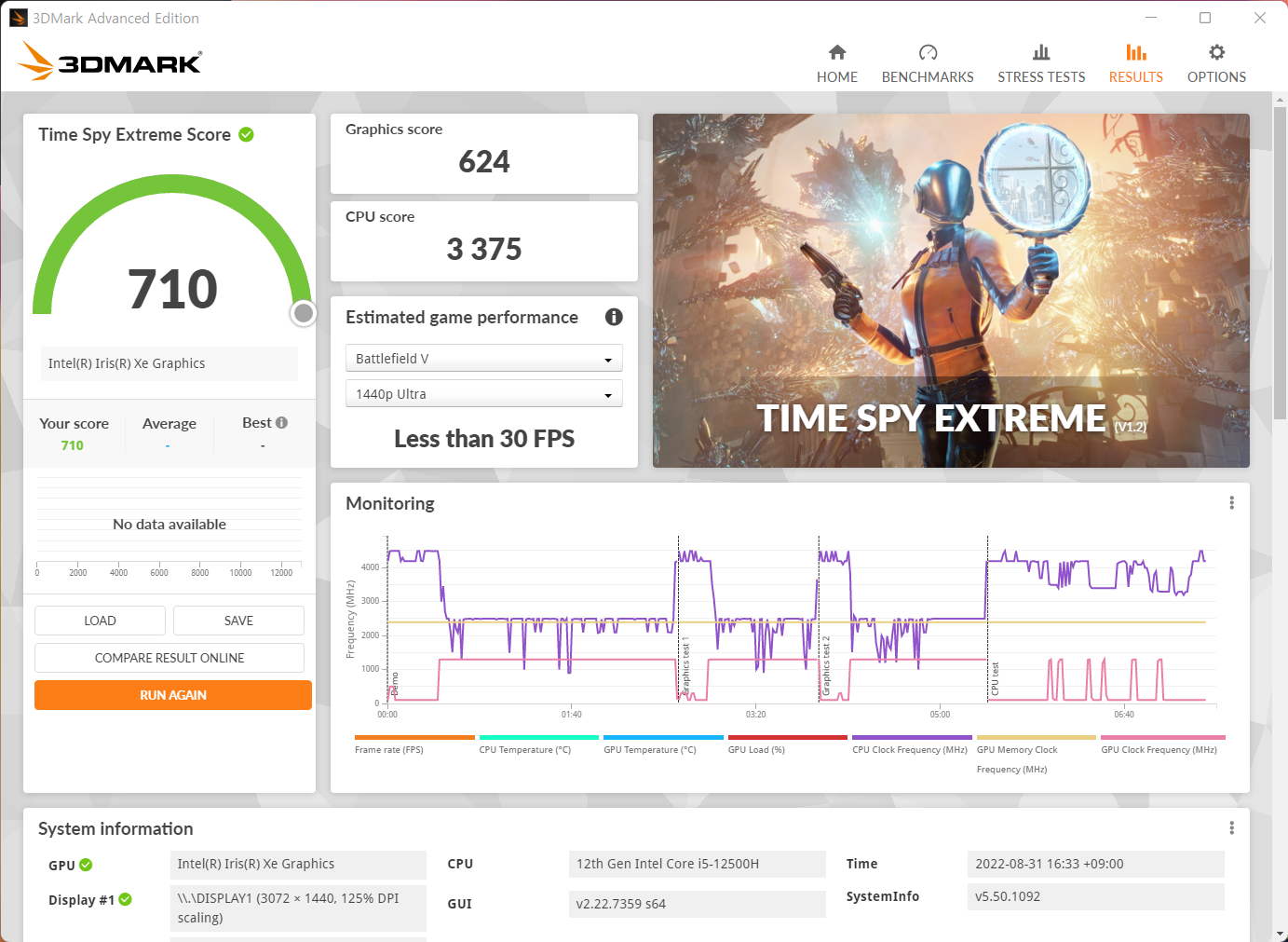Toggle Frame rate (FPS) legend series
Screen dimensions: 1288x942
414,744
